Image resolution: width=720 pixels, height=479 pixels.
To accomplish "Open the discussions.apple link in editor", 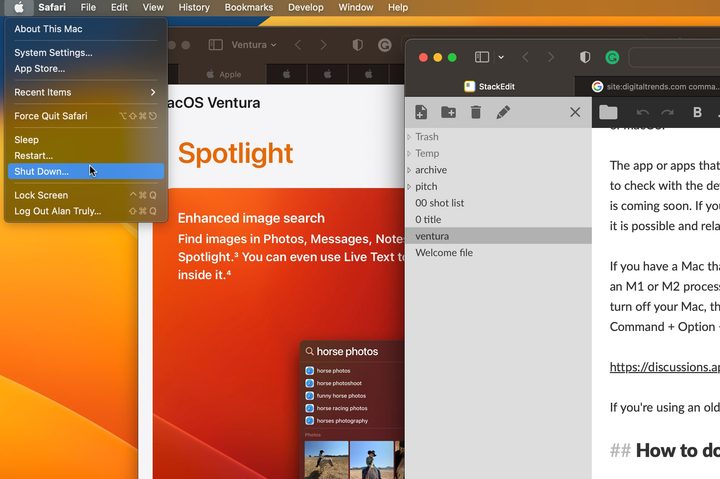I will pos(664,367).
